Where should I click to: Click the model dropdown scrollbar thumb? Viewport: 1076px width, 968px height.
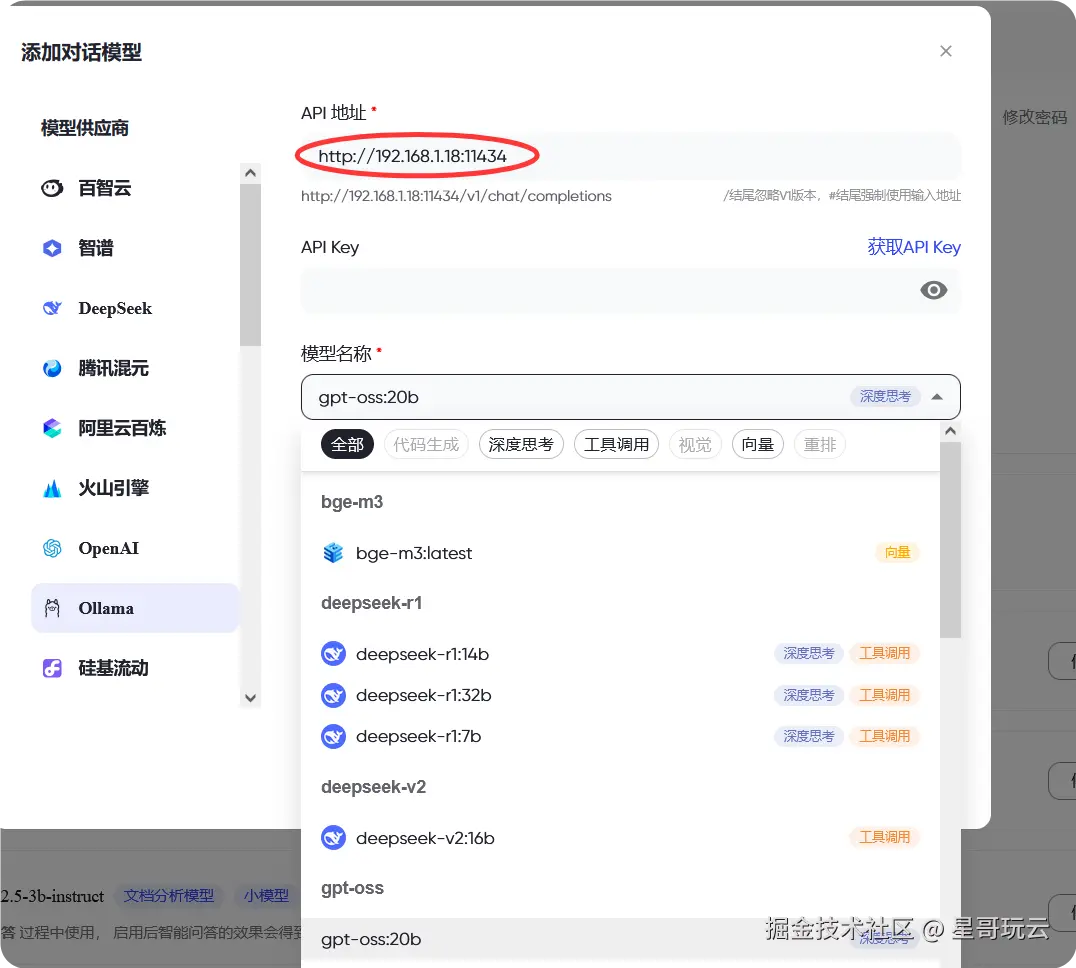coord(950,540)
